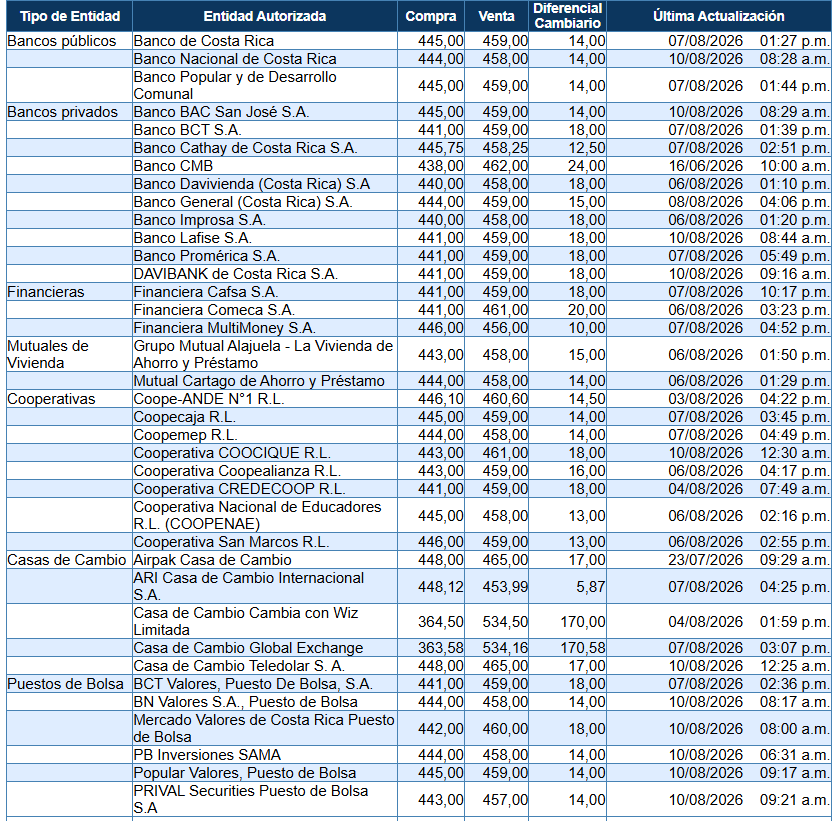Select ARI Casa de Cambio Internacional S.A.

tap(249, 587)
